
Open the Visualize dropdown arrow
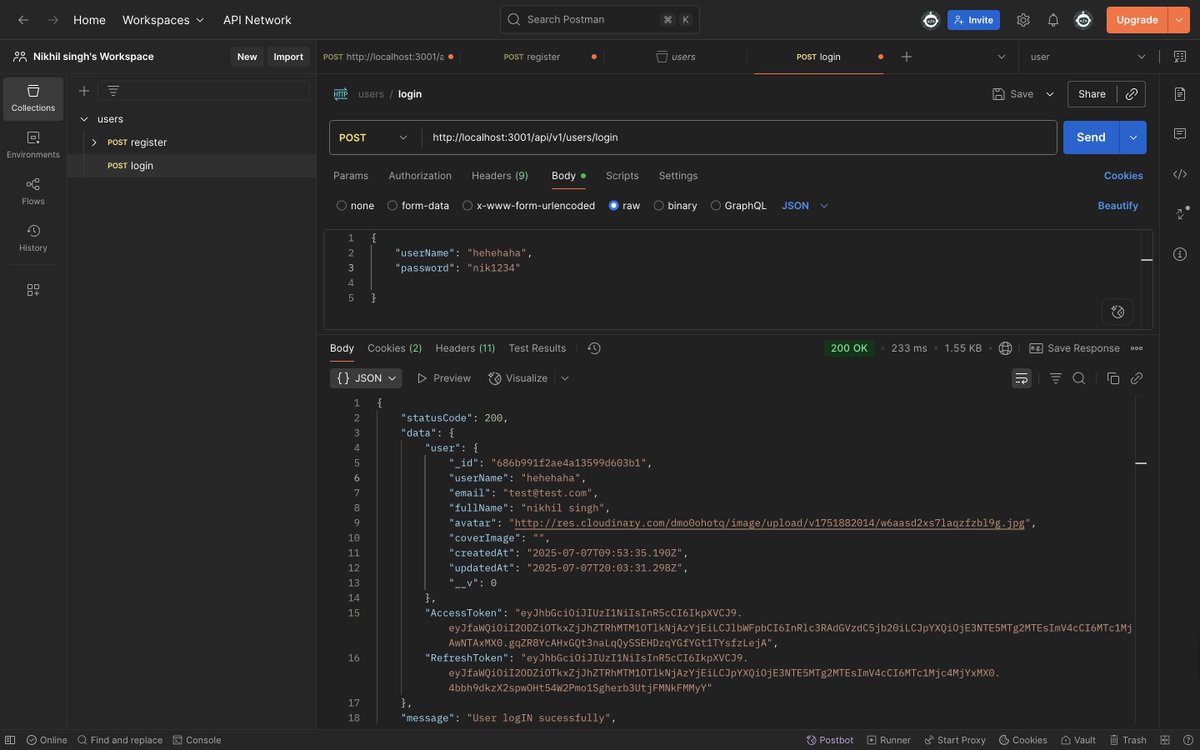tap(565, 378)
